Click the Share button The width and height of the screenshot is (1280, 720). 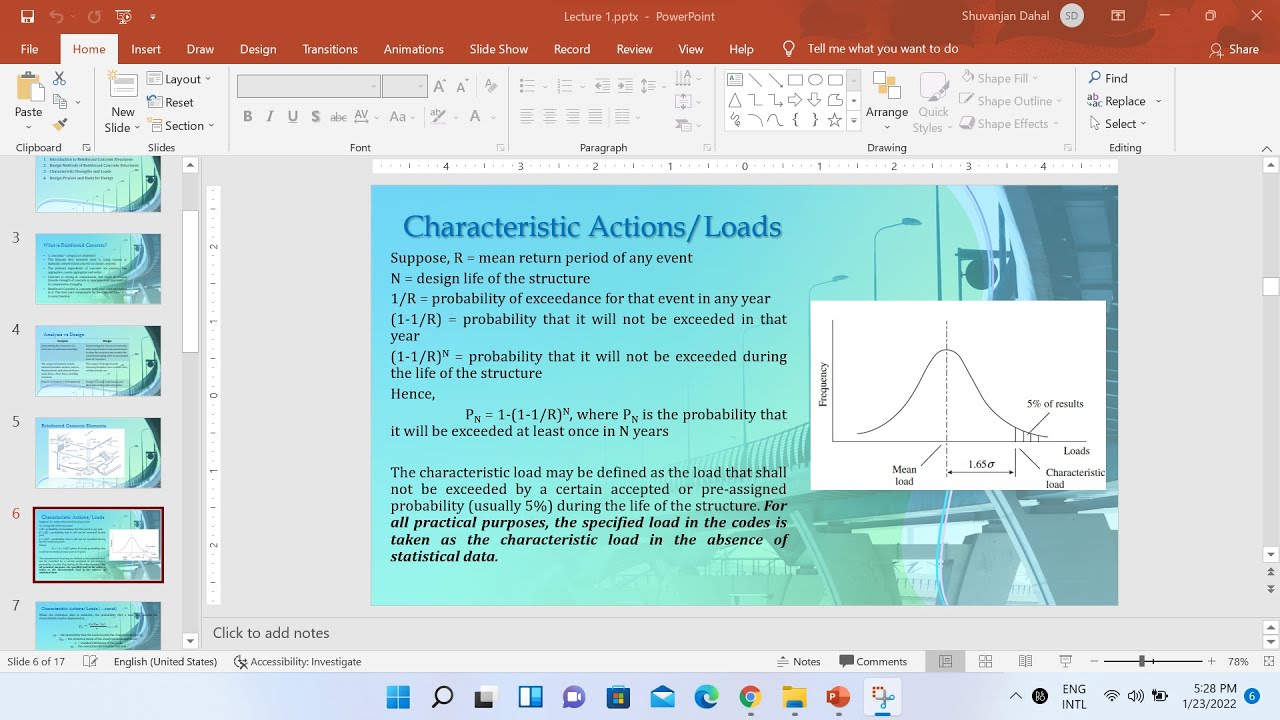point(1234,49)
